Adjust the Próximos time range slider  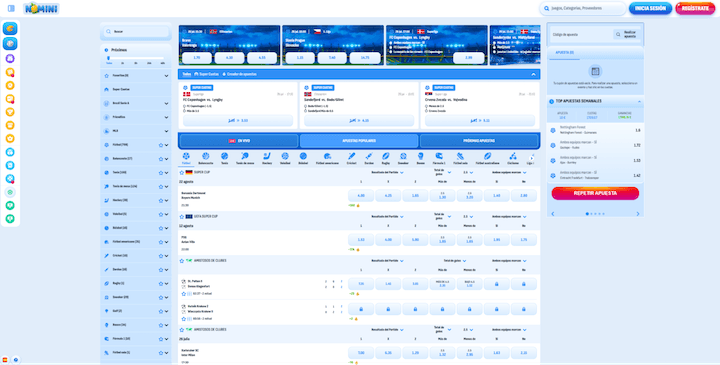tap(108, 58)
